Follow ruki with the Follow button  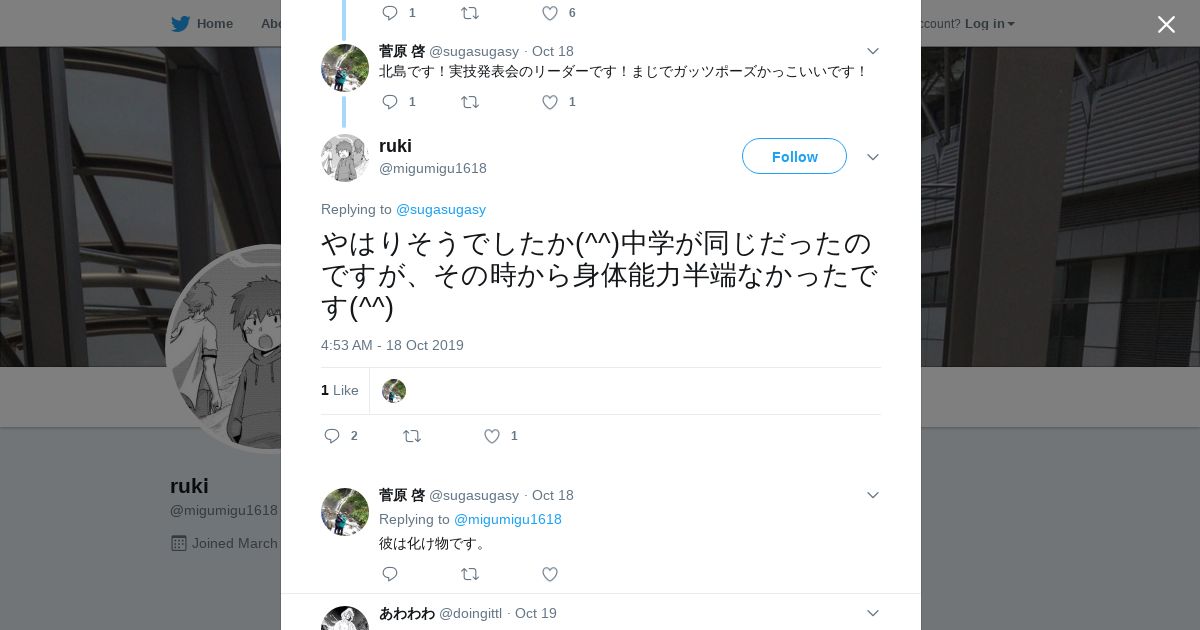(x=794, y=156)
